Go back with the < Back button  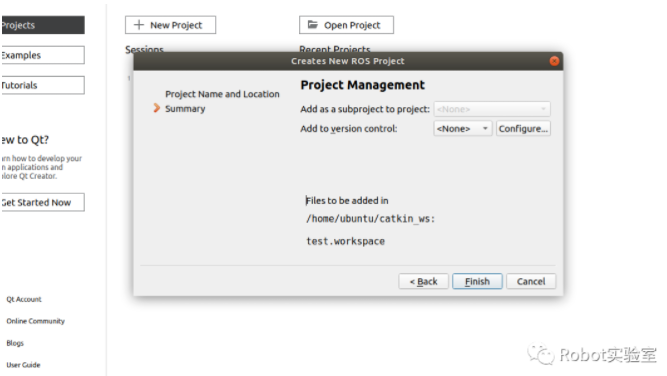click(423, 281)
